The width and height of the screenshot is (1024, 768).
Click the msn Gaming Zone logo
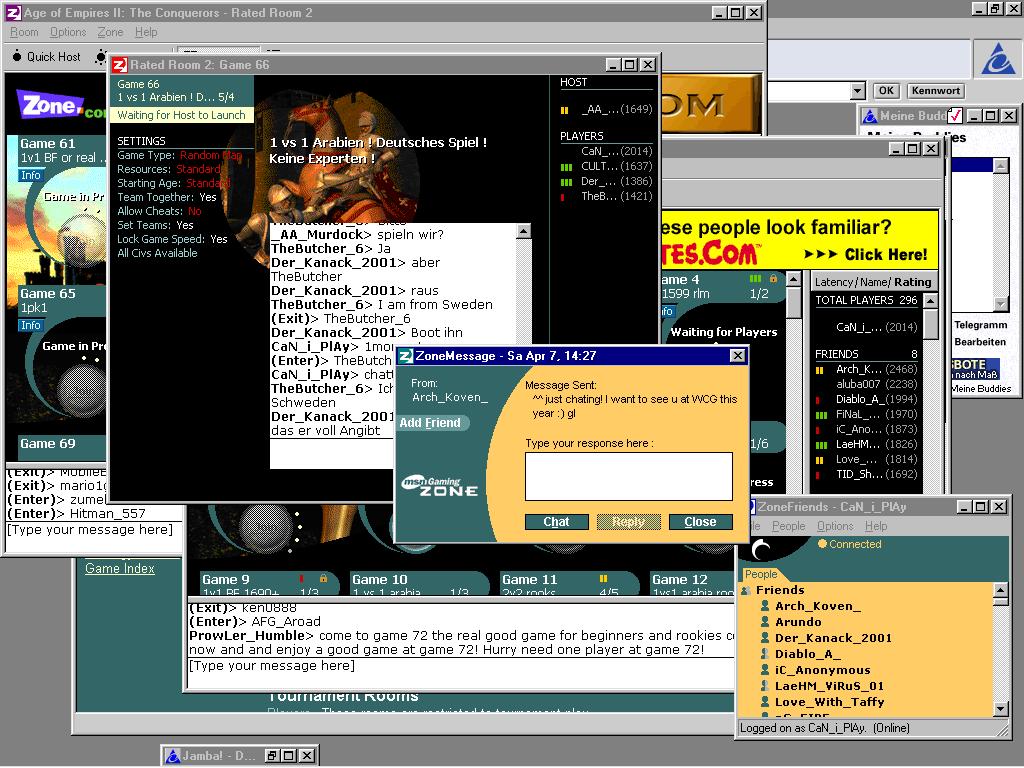[440, 487]
